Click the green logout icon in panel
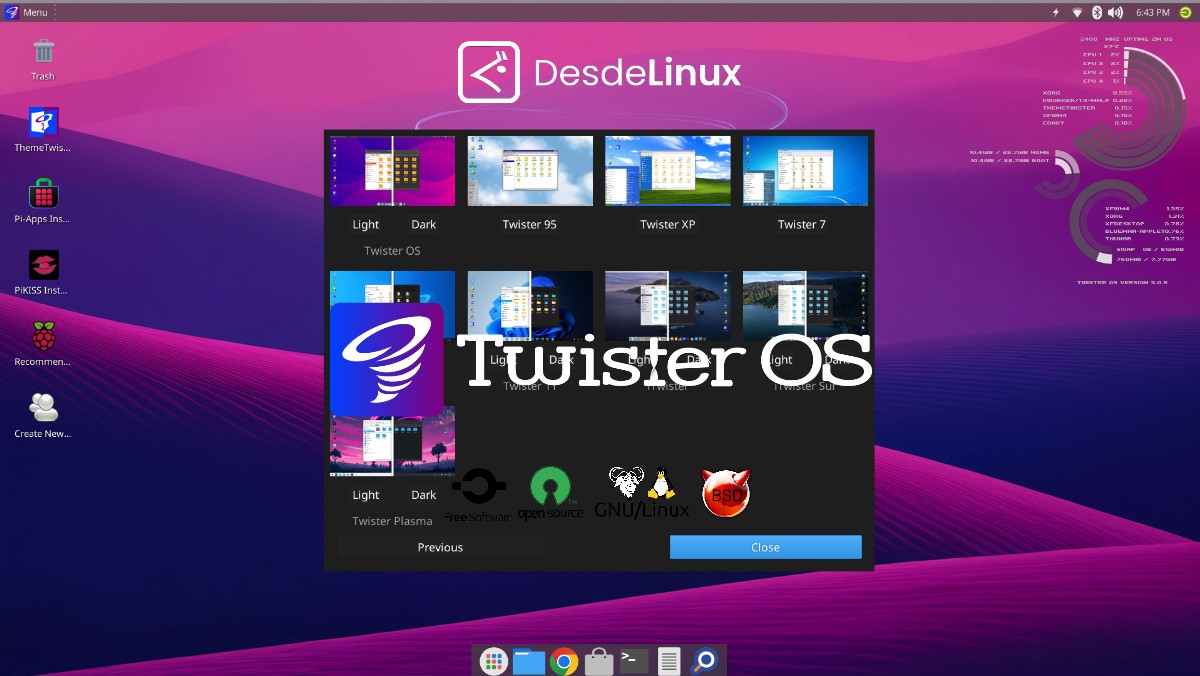Image resolution: width=1200 pixels, height=676 pixels. (x=1185, y=12)
